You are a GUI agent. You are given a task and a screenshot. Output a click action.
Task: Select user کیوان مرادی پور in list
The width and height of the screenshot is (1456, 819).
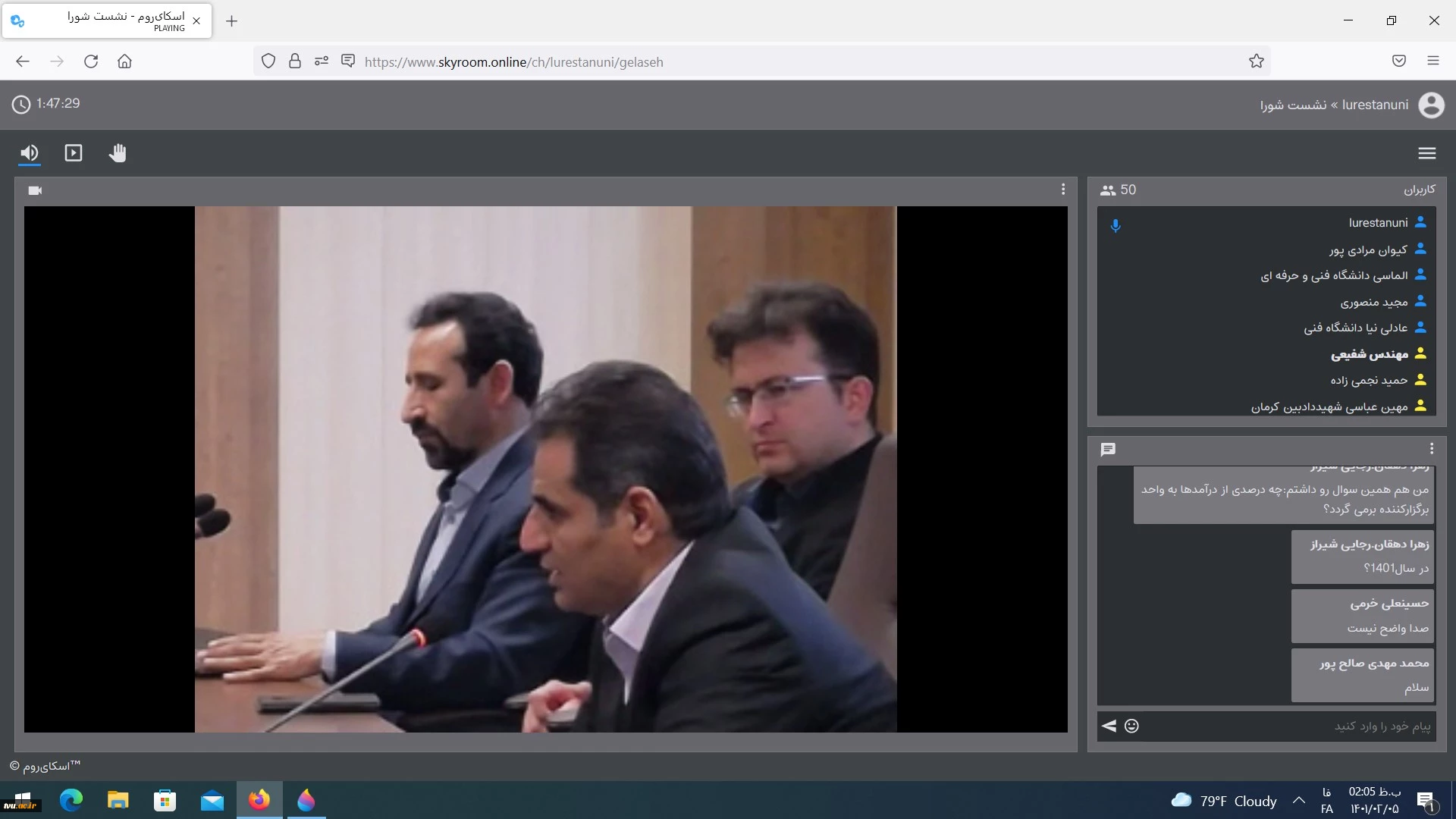[x=1367, y=249]
